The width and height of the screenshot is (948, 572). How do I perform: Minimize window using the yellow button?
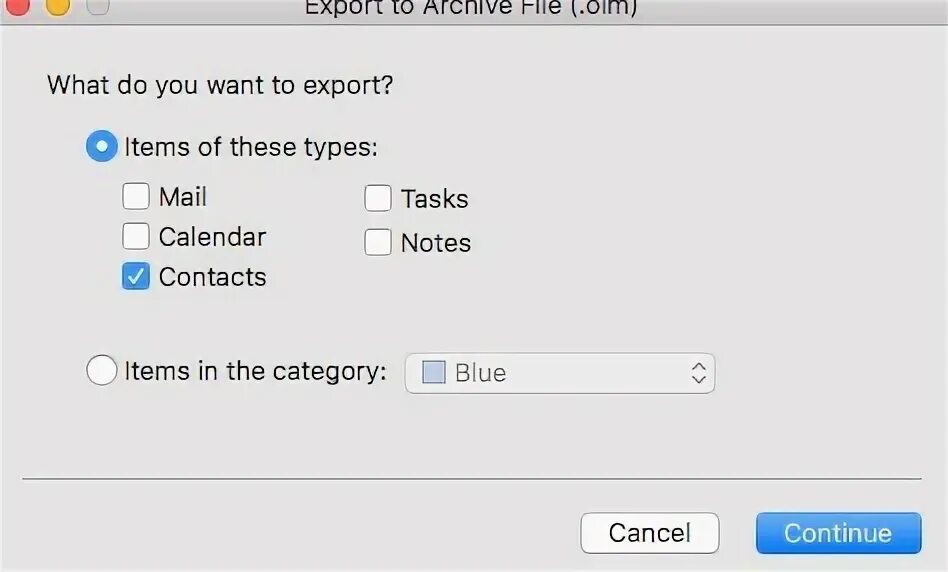[x=57, y=4]
